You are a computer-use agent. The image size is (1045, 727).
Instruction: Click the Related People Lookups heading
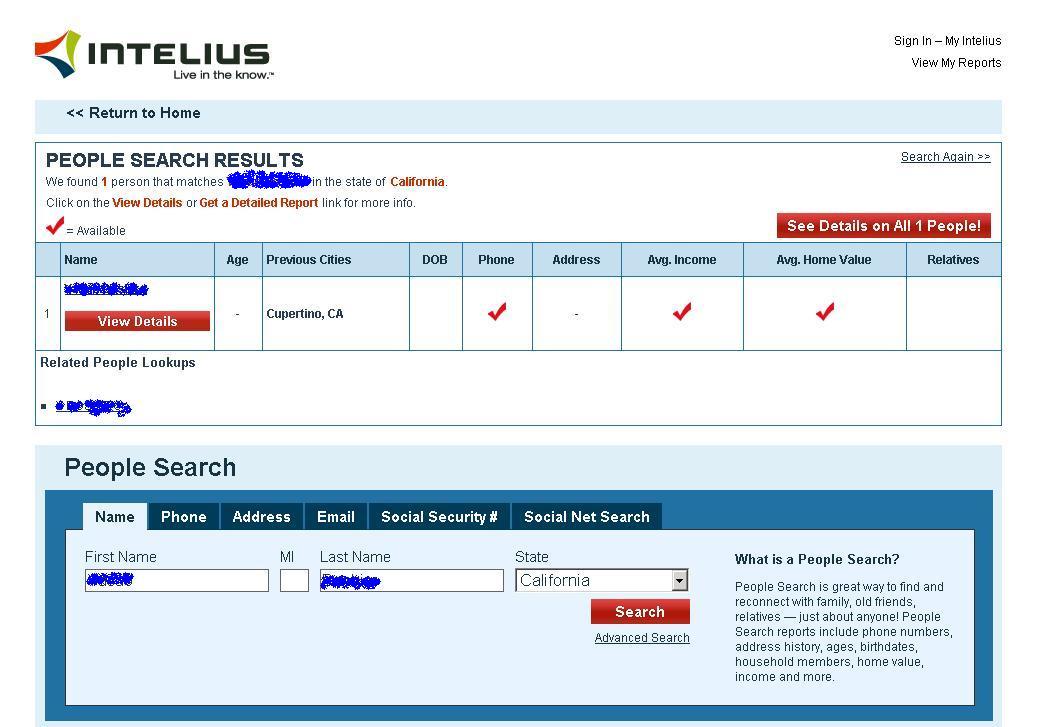point(118,363)
